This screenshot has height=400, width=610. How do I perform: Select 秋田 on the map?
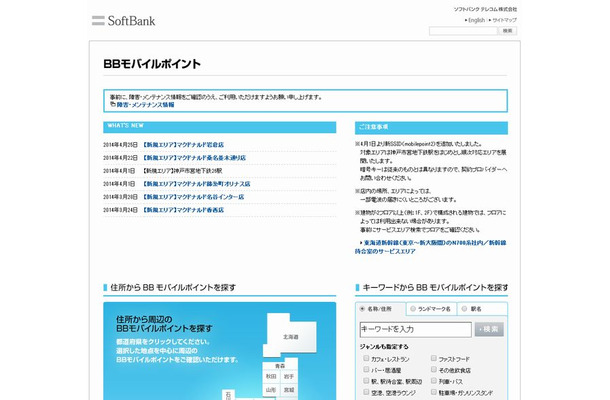point(271,377)
